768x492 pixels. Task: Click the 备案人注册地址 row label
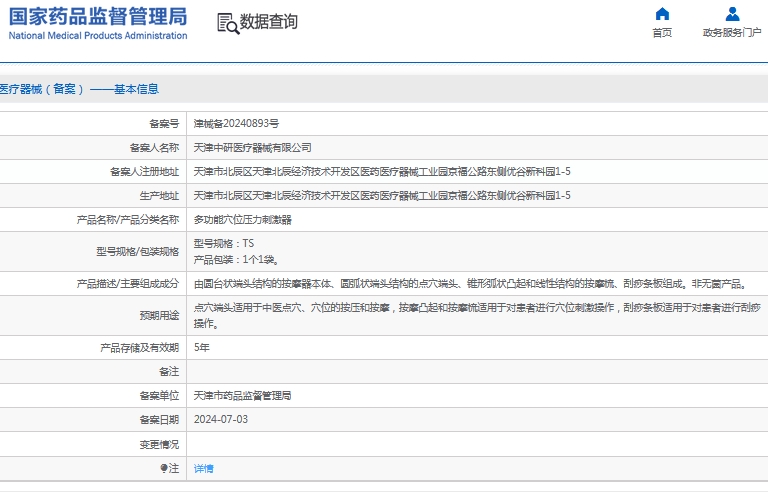click(144, 172)
